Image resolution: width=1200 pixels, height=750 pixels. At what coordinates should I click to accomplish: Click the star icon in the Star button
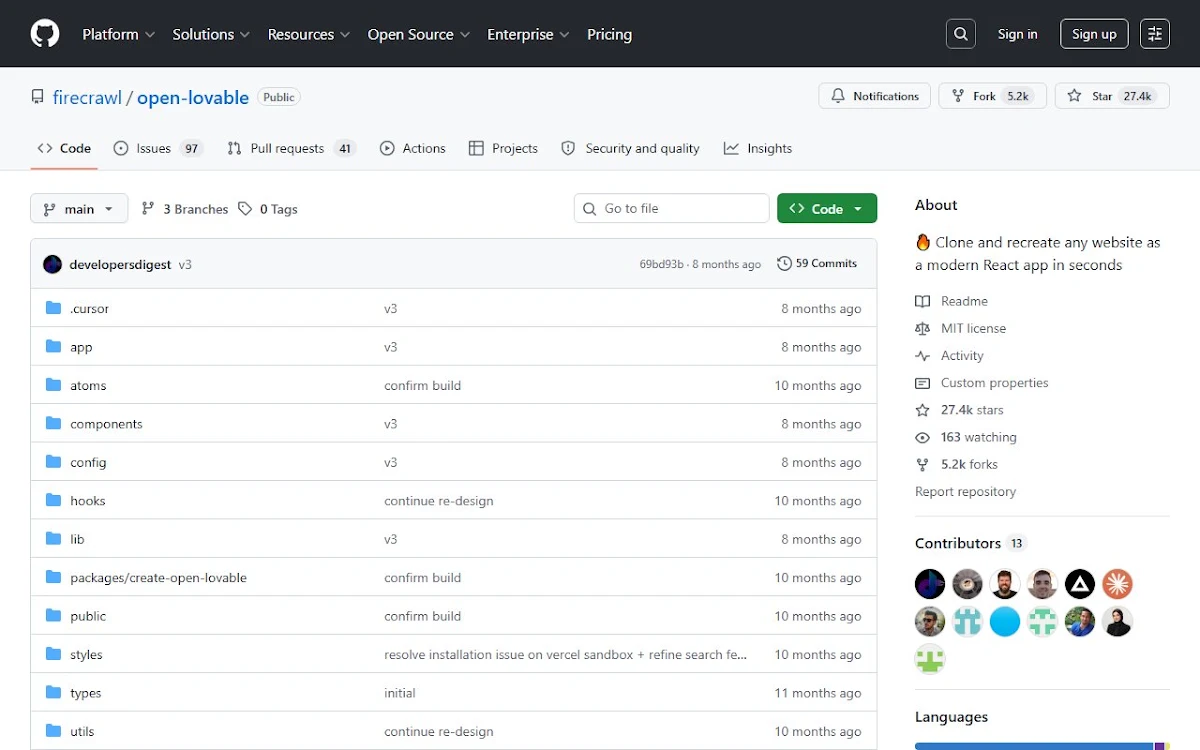[x=1074, y=96]
